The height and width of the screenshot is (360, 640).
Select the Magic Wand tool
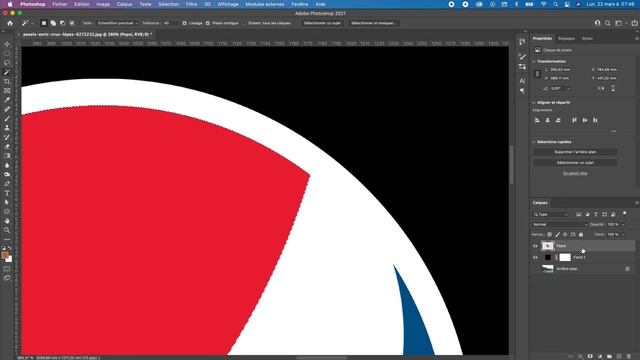coord(7,72)
